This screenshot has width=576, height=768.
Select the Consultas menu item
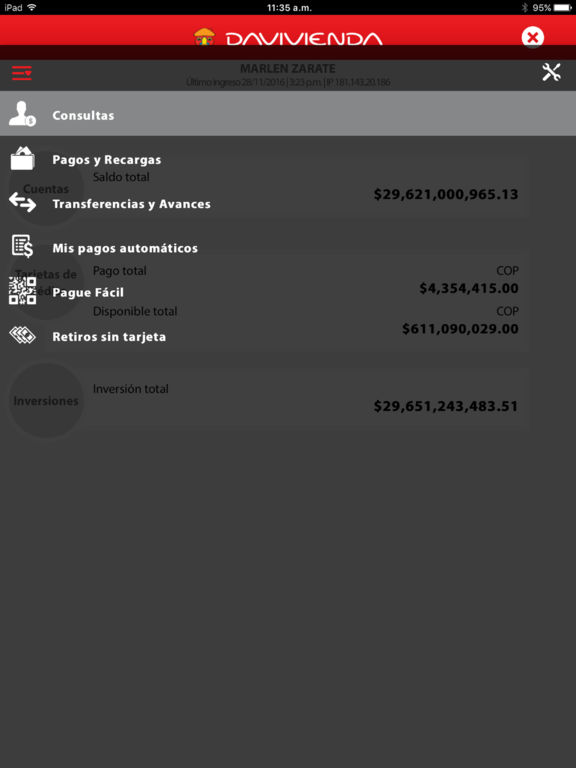coord(288,114)
